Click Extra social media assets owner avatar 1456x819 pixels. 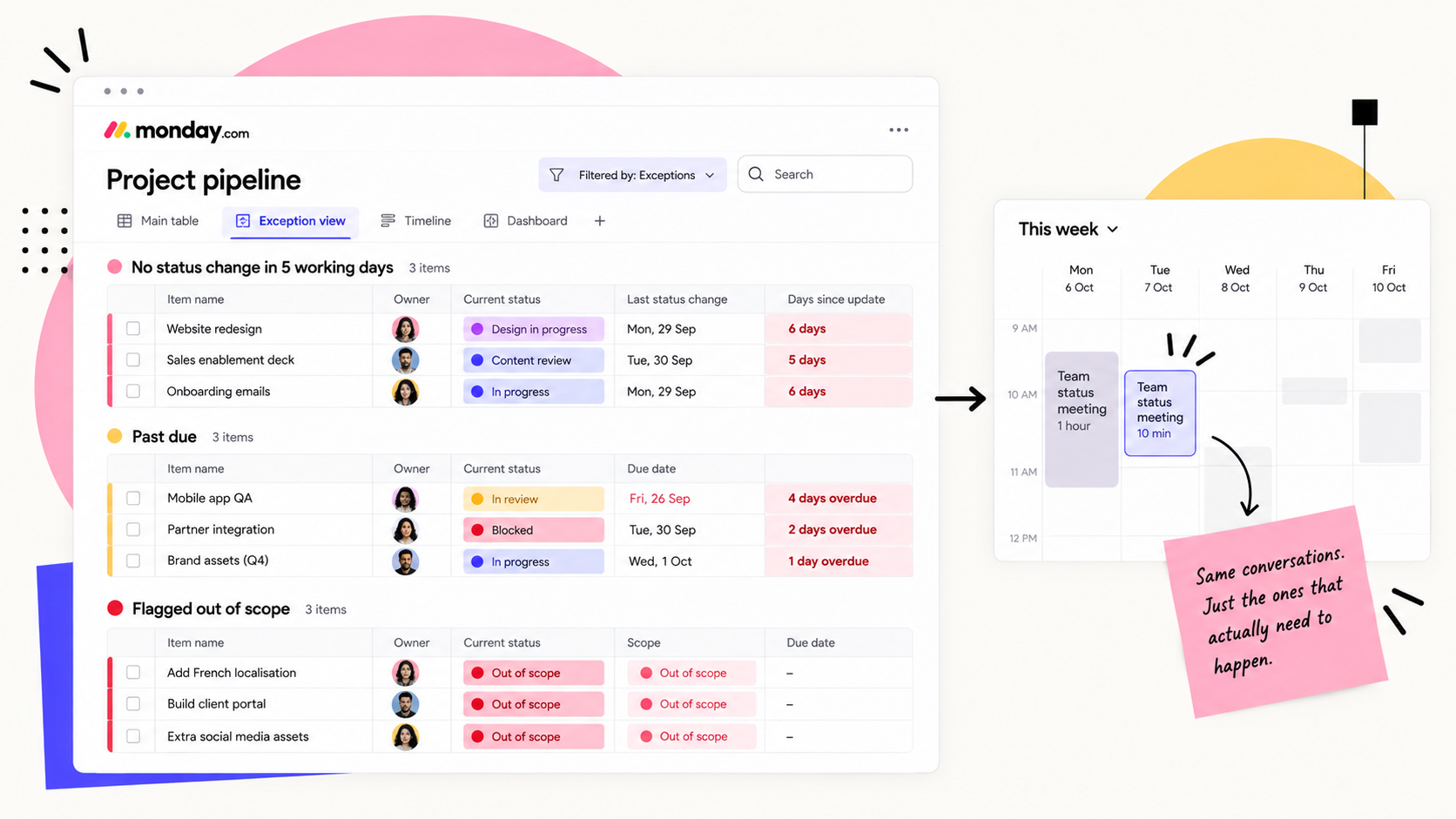pos(405,736)
